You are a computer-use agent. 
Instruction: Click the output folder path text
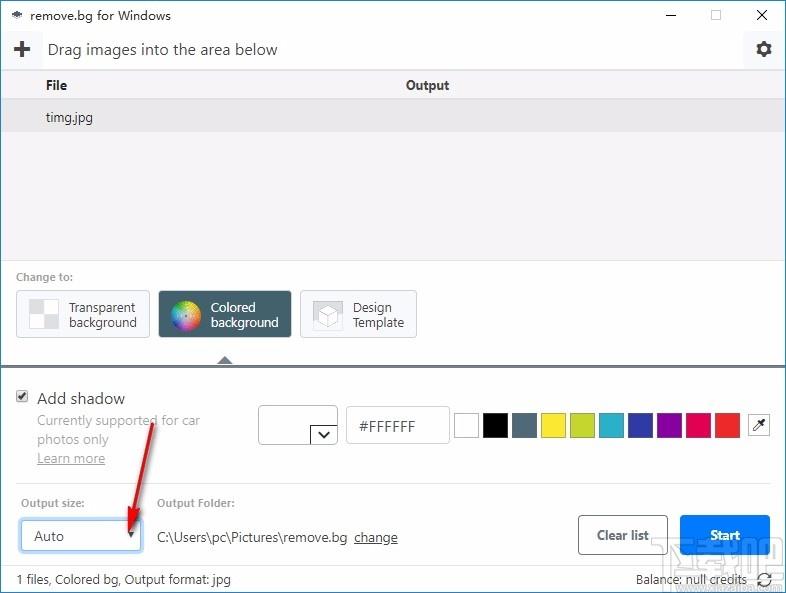252,537
